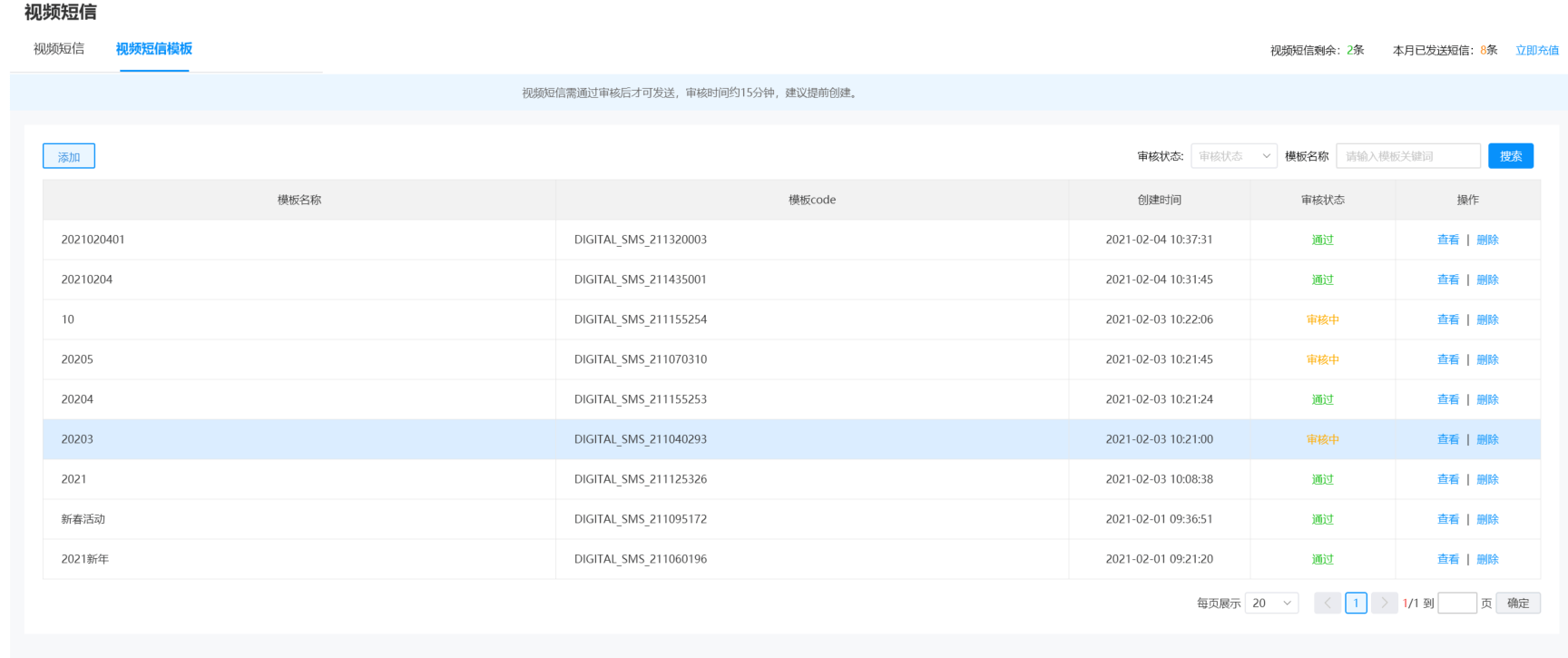
Task: Click the 视频短信剩余 2条 counter
Action: (1317, 50)
